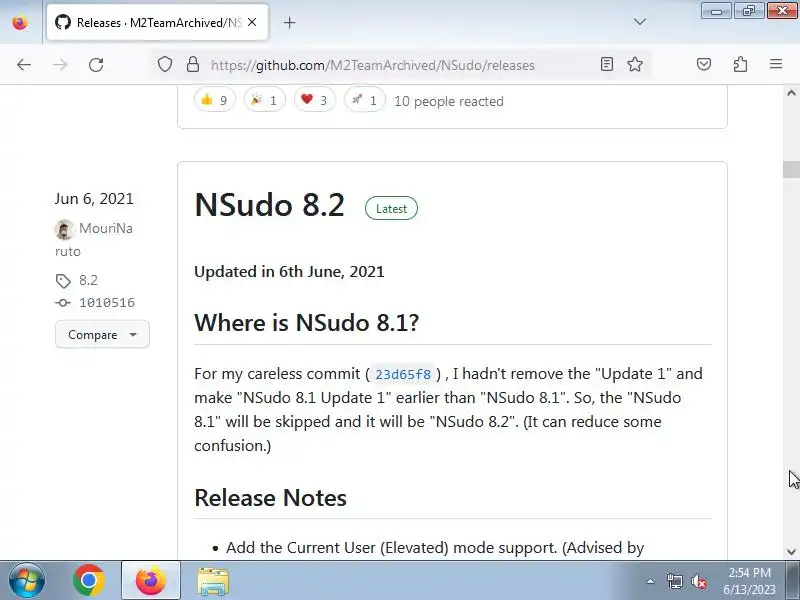Screen dimensions: 800x600
Task: Open the shield tracking protection icon
Action: point(164,65)
